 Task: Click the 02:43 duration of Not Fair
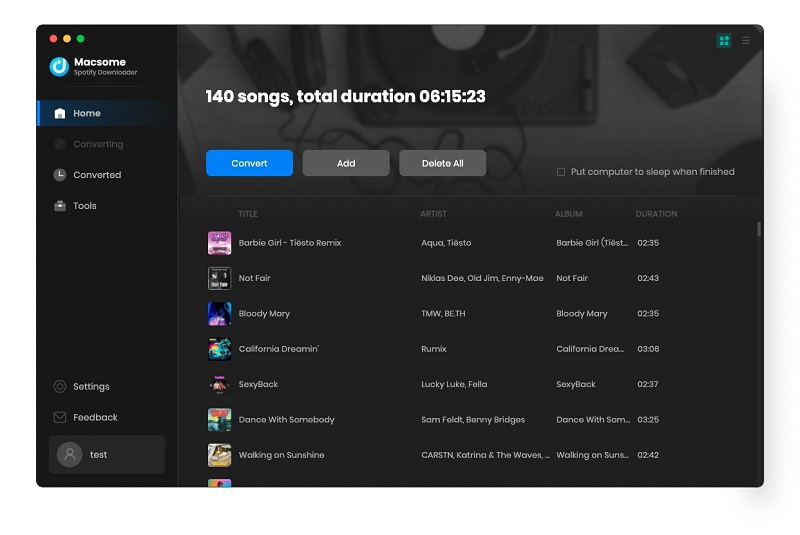(x=648, y=278)
